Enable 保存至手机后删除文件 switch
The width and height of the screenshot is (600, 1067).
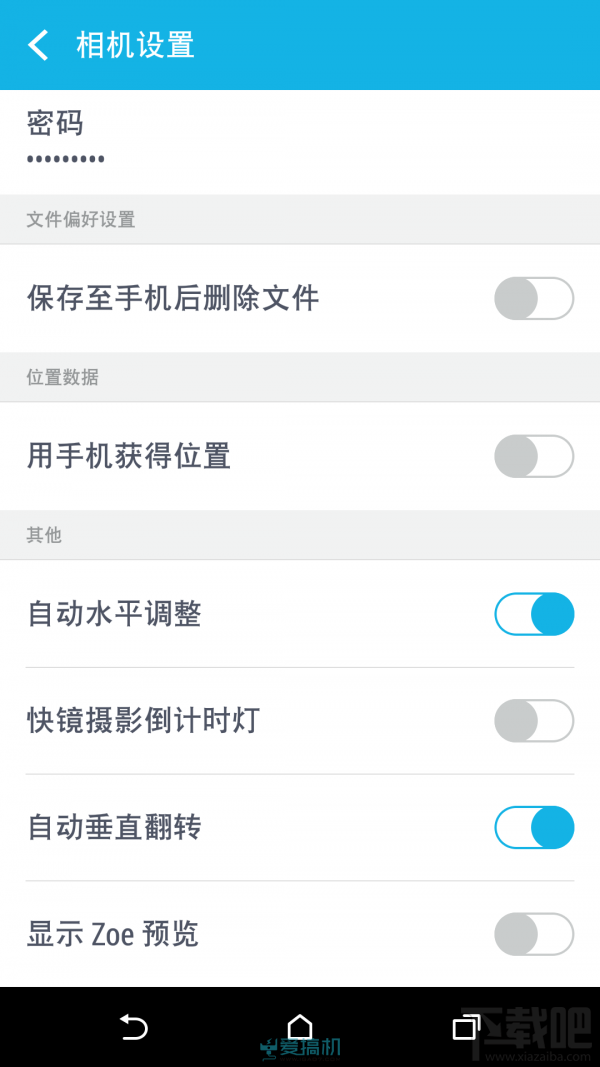pyautogui.click(x=533, y=299)
